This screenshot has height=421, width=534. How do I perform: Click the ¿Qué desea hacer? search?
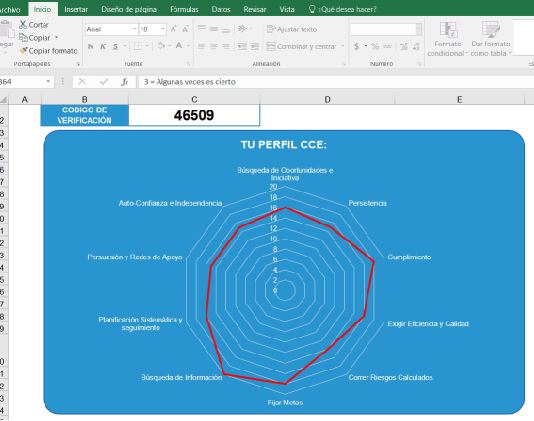pyautogui.click(x=342, y=9)
